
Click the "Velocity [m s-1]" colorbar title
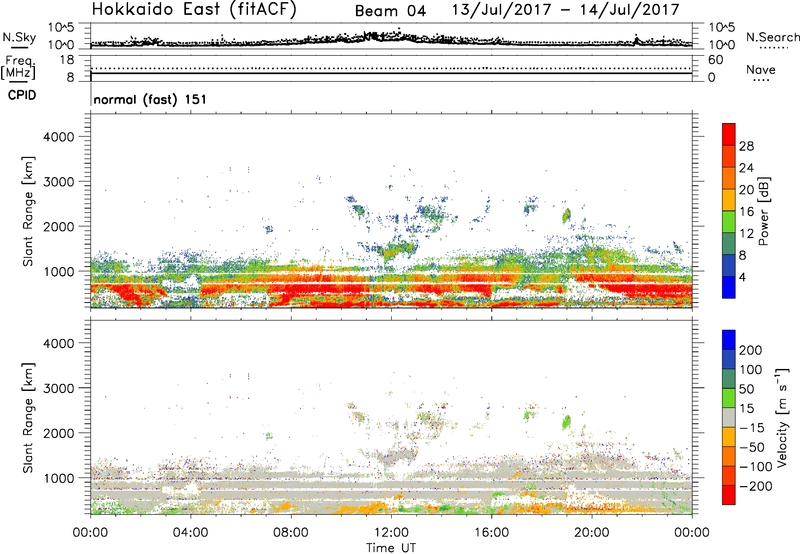[x=782, y=417]
